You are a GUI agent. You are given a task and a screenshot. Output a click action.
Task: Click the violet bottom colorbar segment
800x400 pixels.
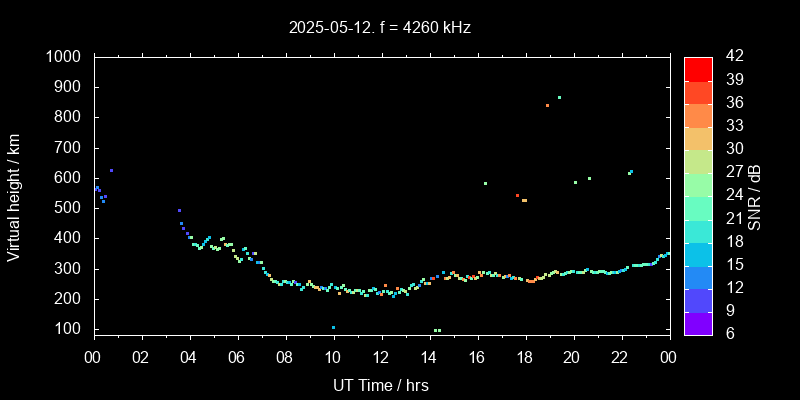[x=698, y=323]
